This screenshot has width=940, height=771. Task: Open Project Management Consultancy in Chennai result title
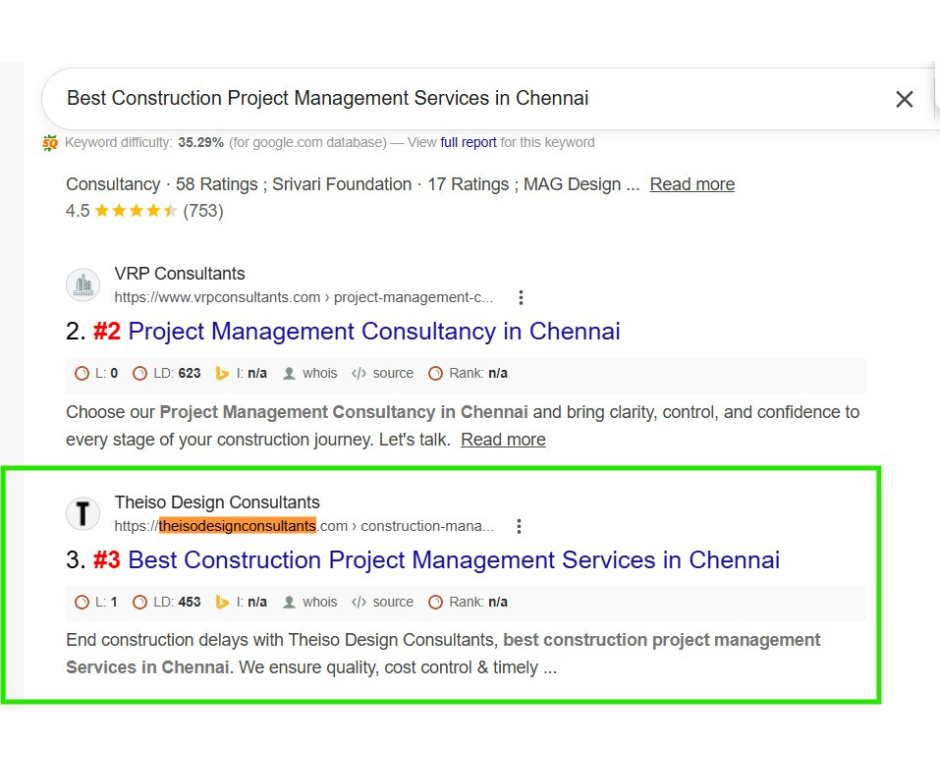[374, 332]
